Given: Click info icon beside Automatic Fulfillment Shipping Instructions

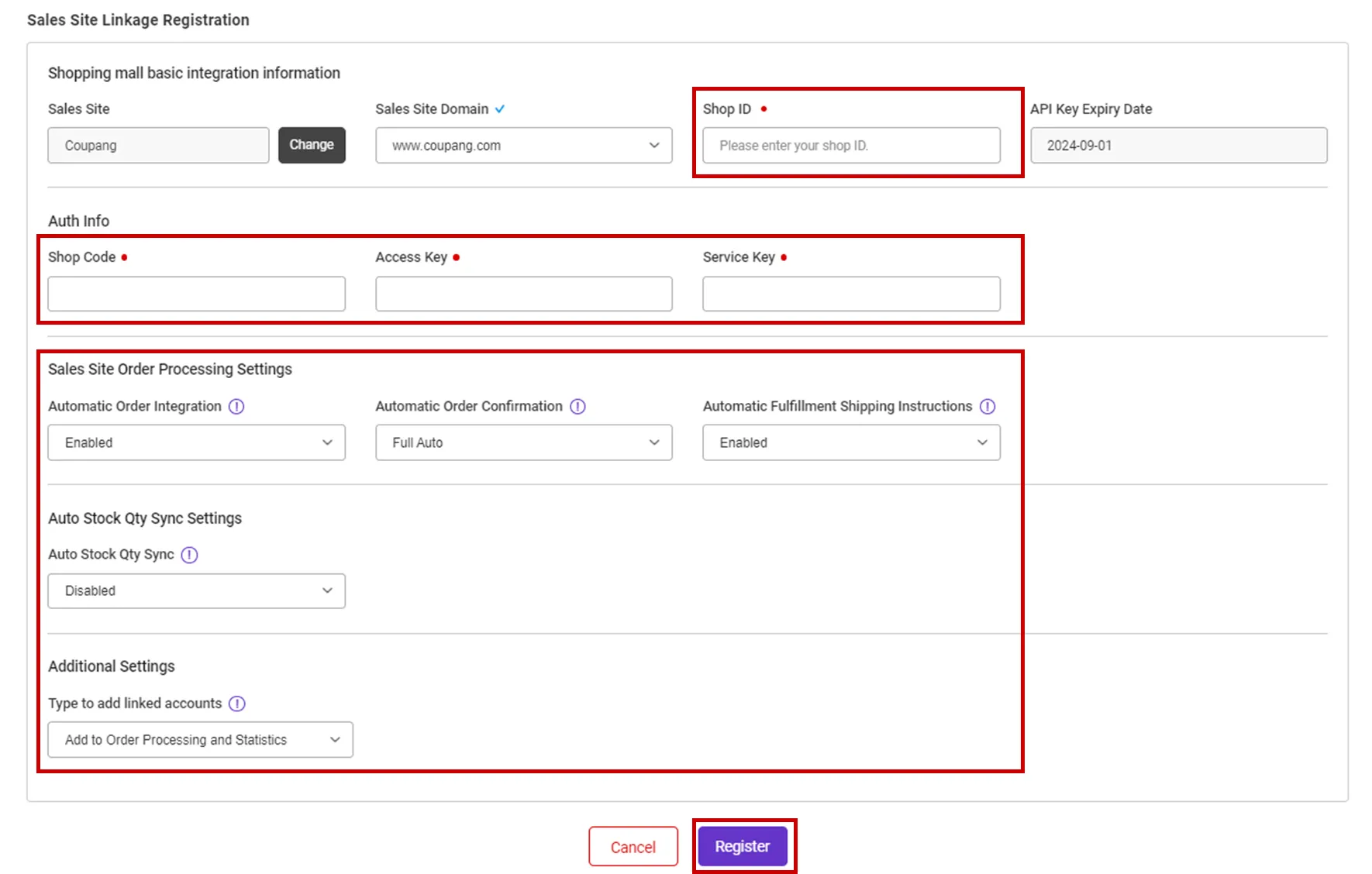Looking at the screenshot, I should tap(988, 407).
